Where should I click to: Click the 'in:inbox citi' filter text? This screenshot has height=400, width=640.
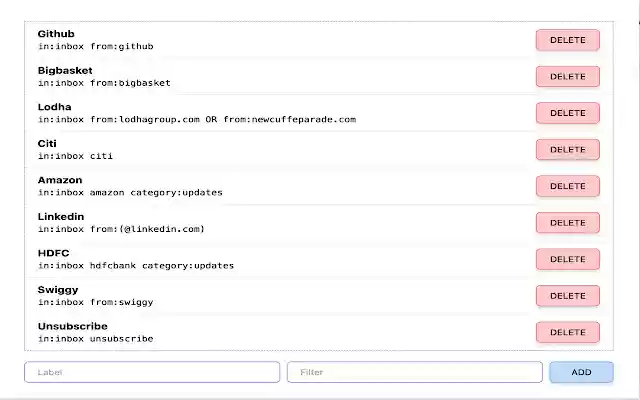pyautogui.click(x=75, y=156)
